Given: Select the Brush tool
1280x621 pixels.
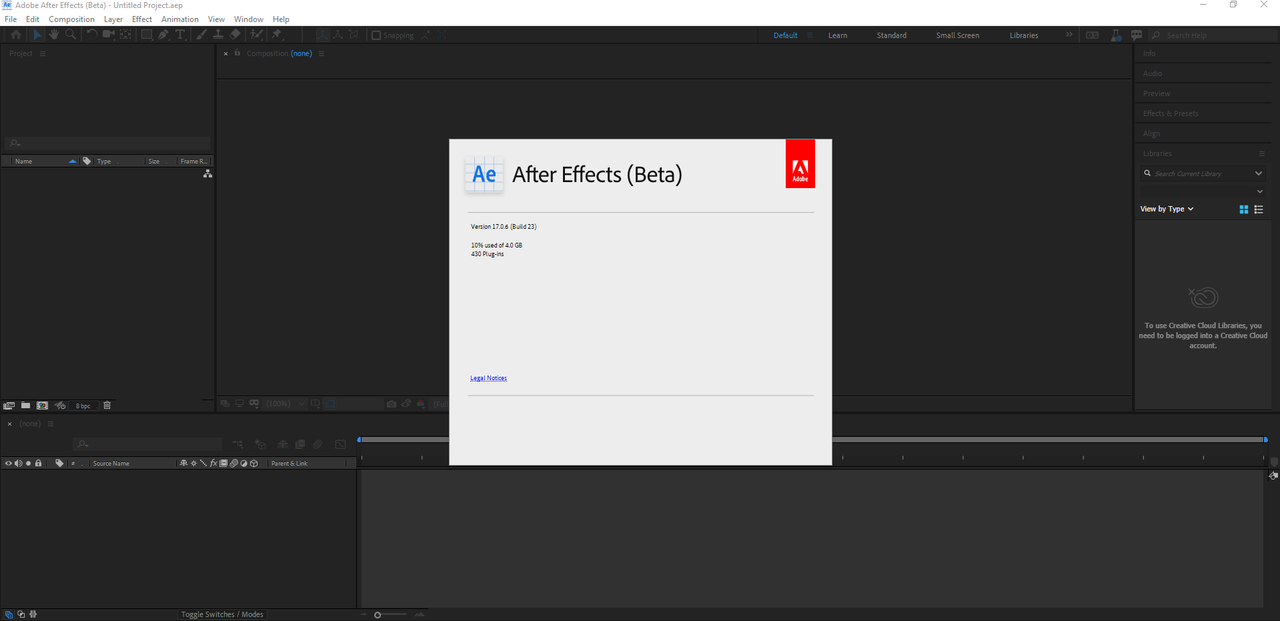Looking at the screenshot, I should [200, 35].
